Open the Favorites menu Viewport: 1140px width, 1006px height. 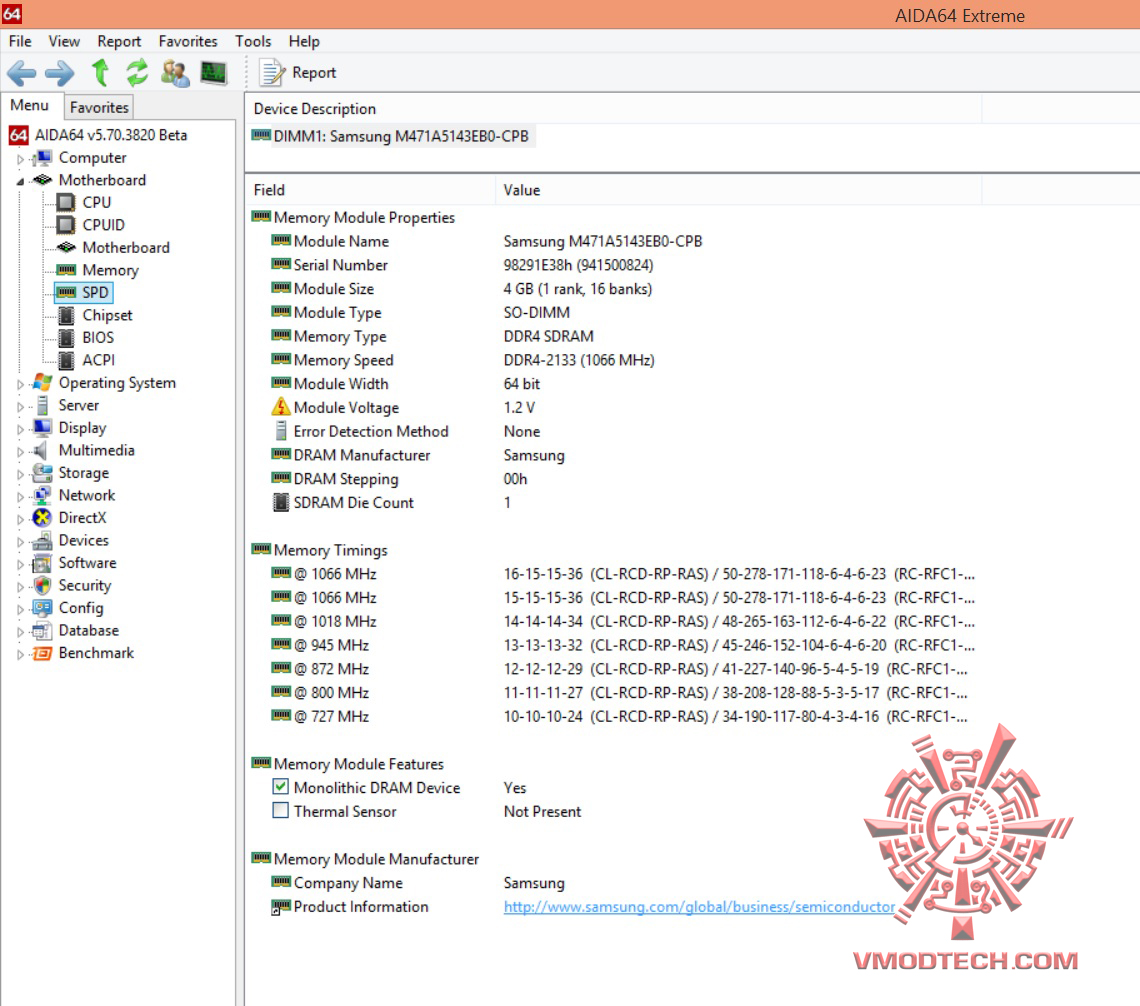click(x=188, y=41)
